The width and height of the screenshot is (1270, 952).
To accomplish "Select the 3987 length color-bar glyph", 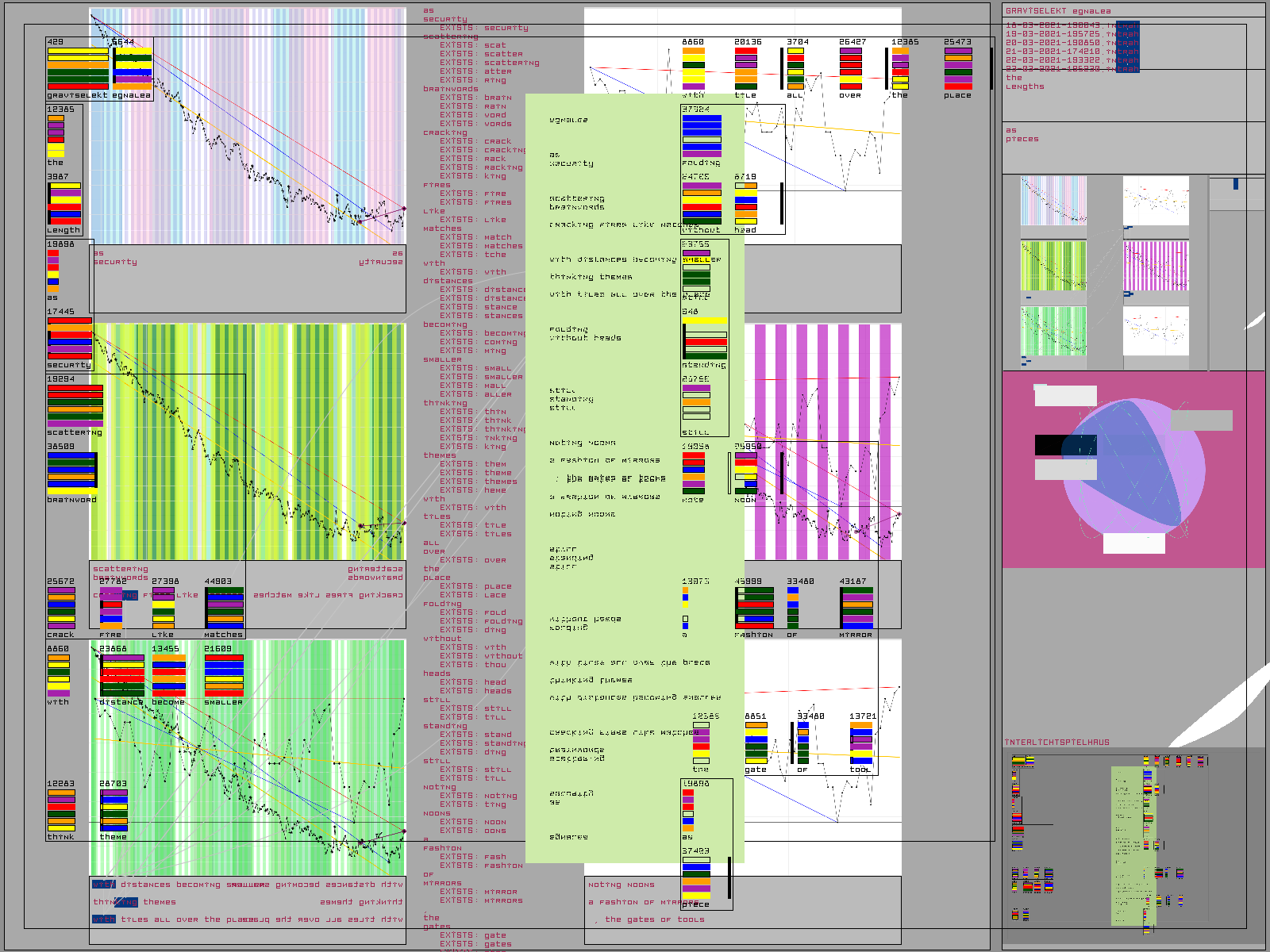I will (x=64, y=204).
